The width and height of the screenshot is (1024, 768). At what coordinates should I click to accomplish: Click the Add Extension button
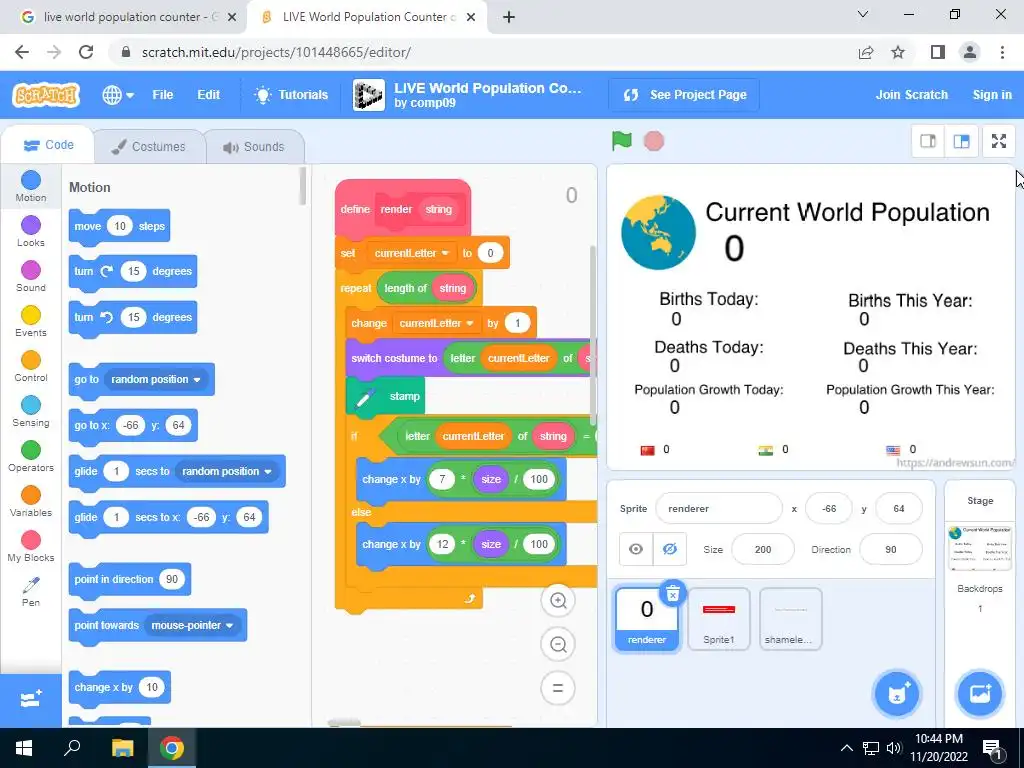(31, 700)
